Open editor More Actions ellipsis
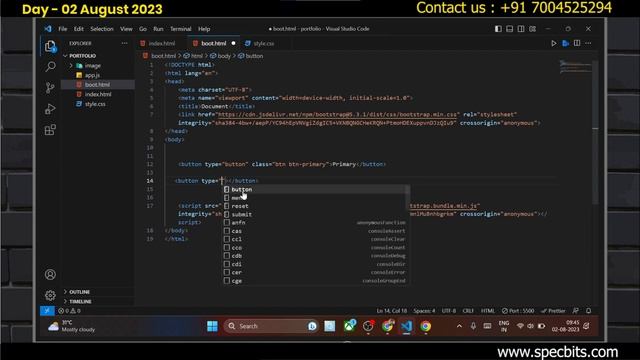640x360 pixels. coord(588,43)
